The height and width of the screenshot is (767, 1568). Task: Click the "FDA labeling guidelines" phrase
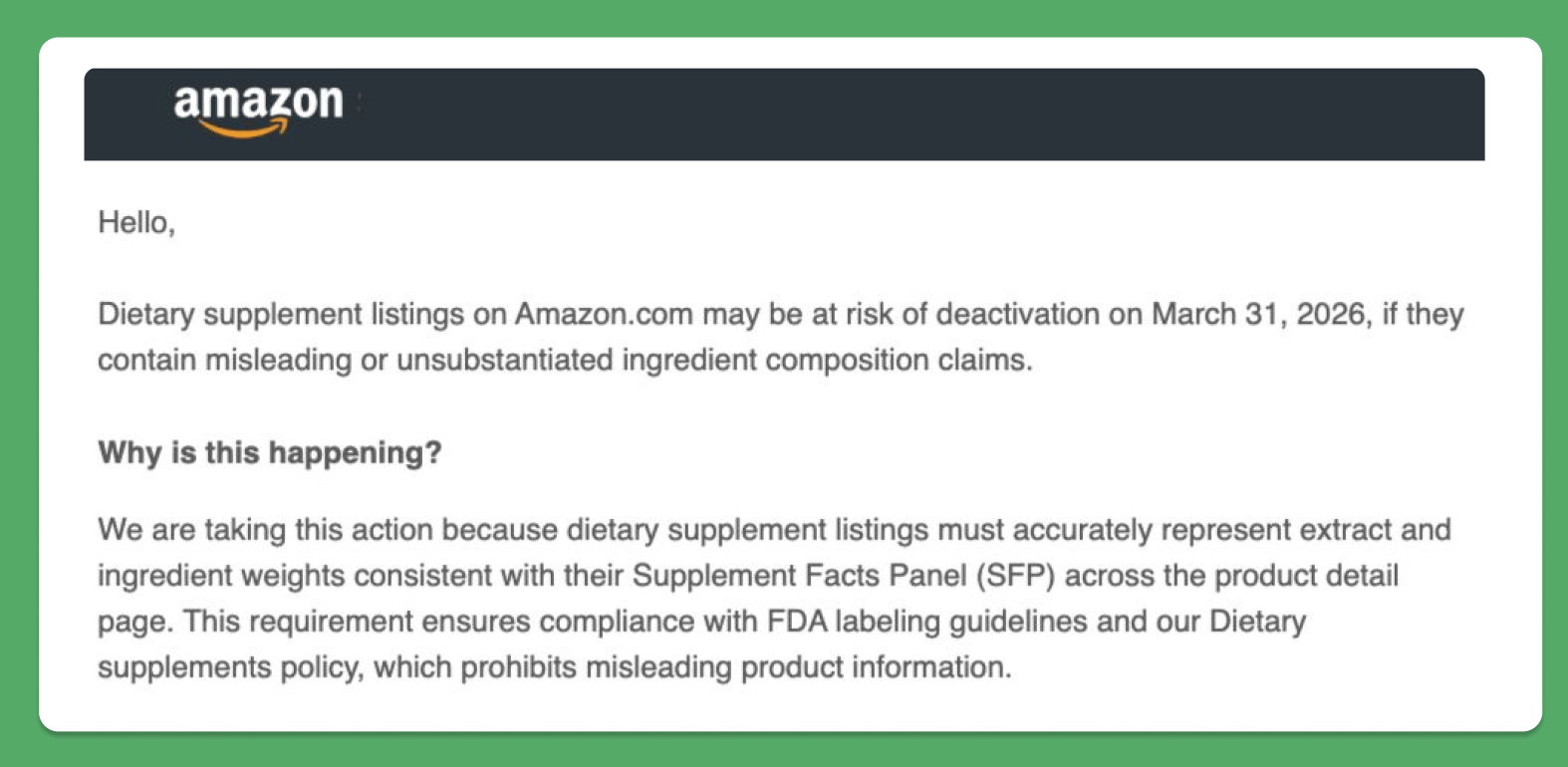[926, 622]
